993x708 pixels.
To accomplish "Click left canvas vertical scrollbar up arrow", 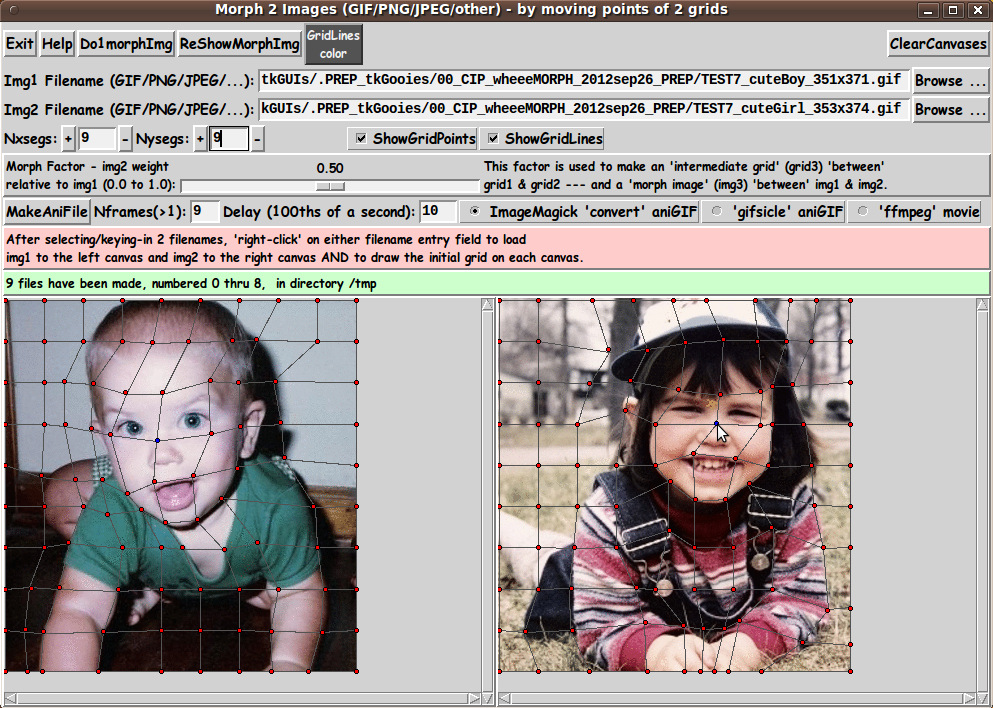I will click(487, 305).
